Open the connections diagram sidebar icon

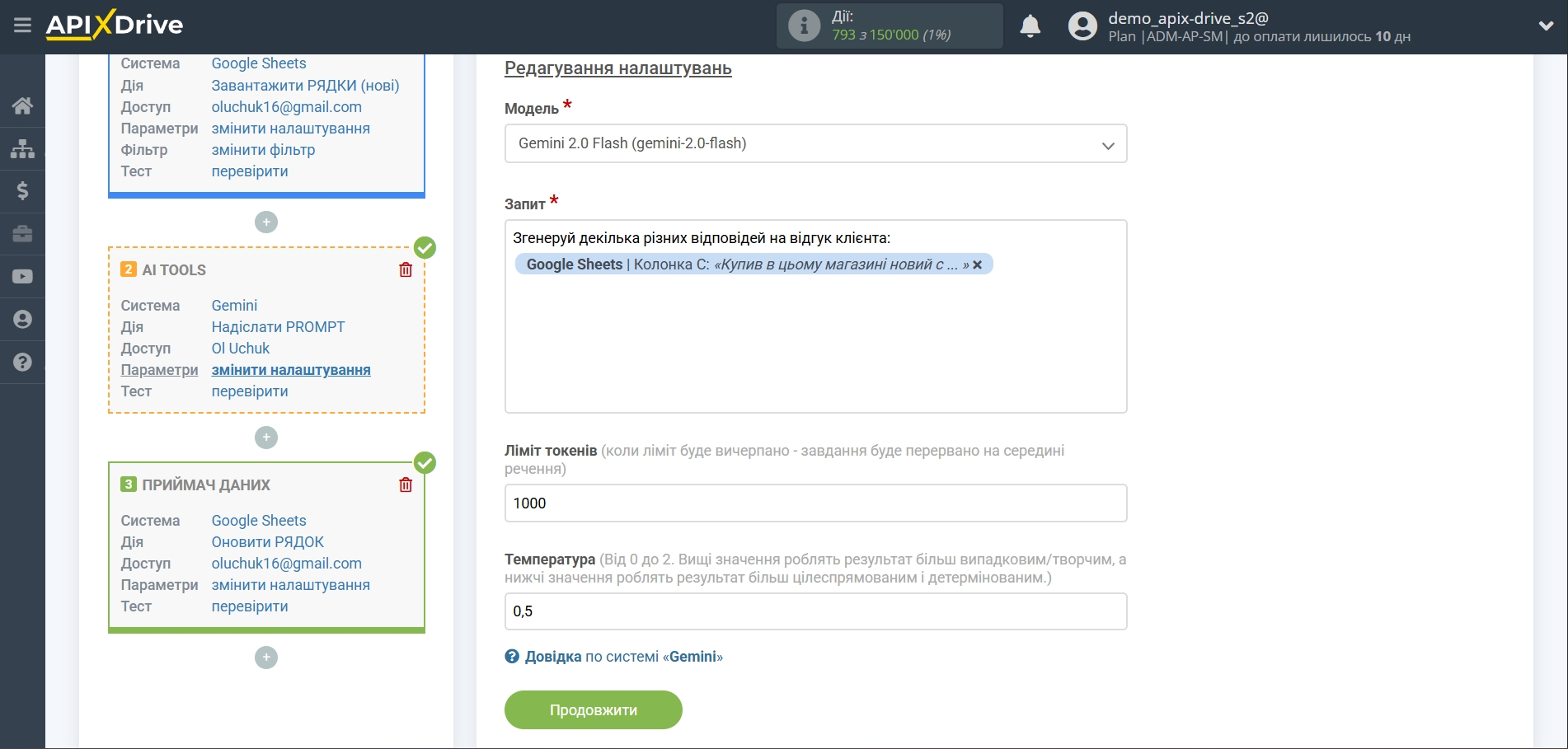(x=22, y=148)
